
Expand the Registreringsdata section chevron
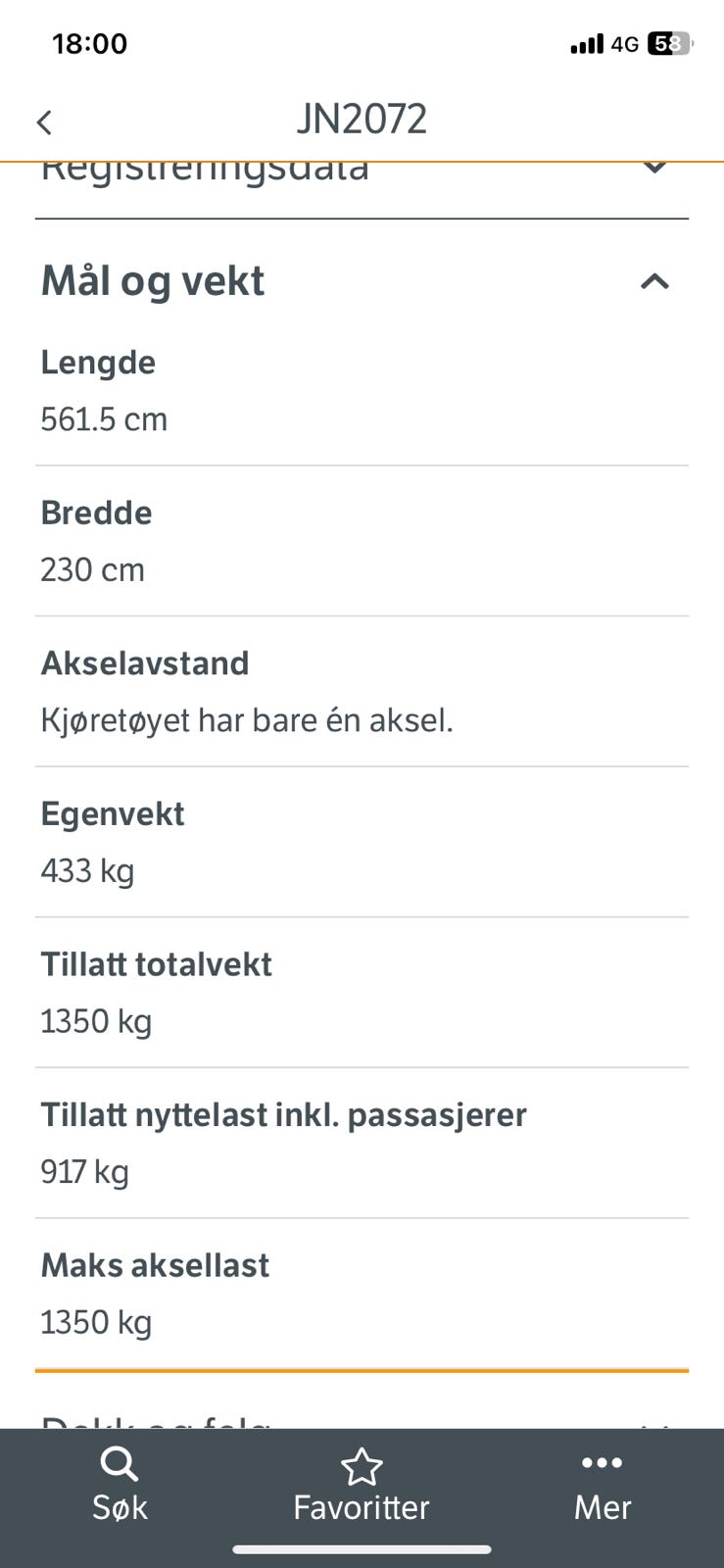654,167
